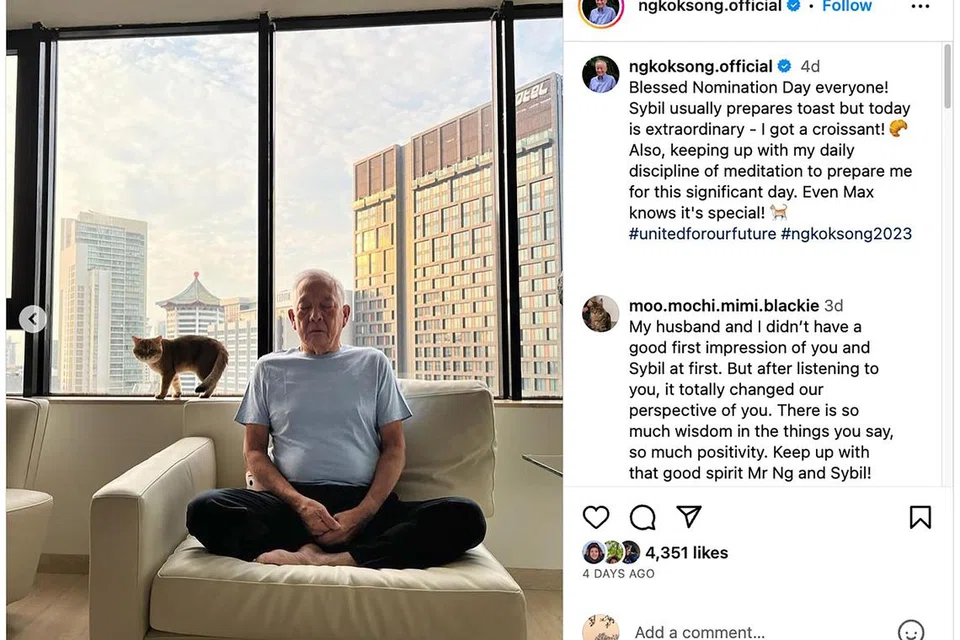Image resolution: width=960 pixels, height=640 pixels.
Task: View list of 4,351 likes
Action: tap(686, 553)
